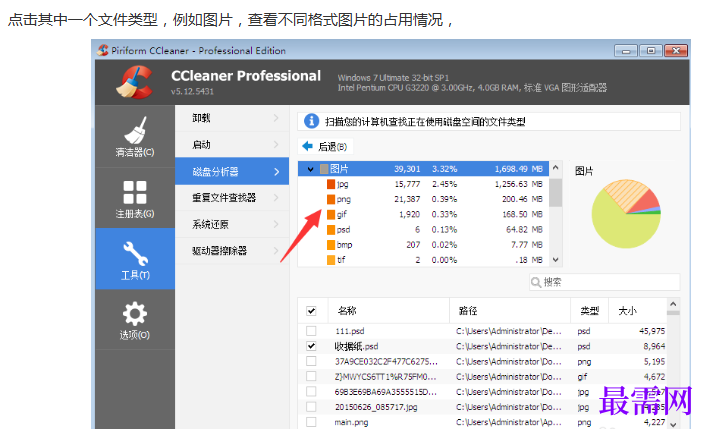Click the 1,698.49 MB size value
This screenshot has width=711, height=432.
[x=518, y=169]
